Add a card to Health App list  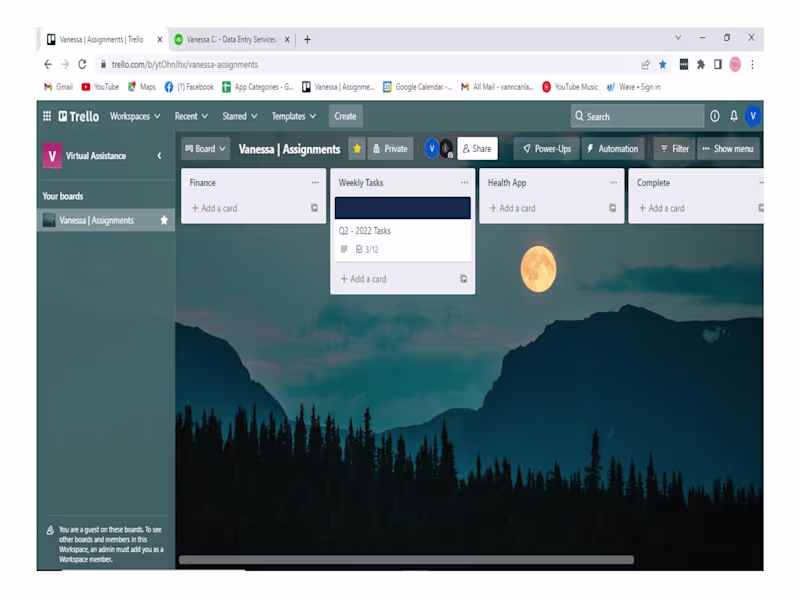pyautogui.click(x=512, y=208)
